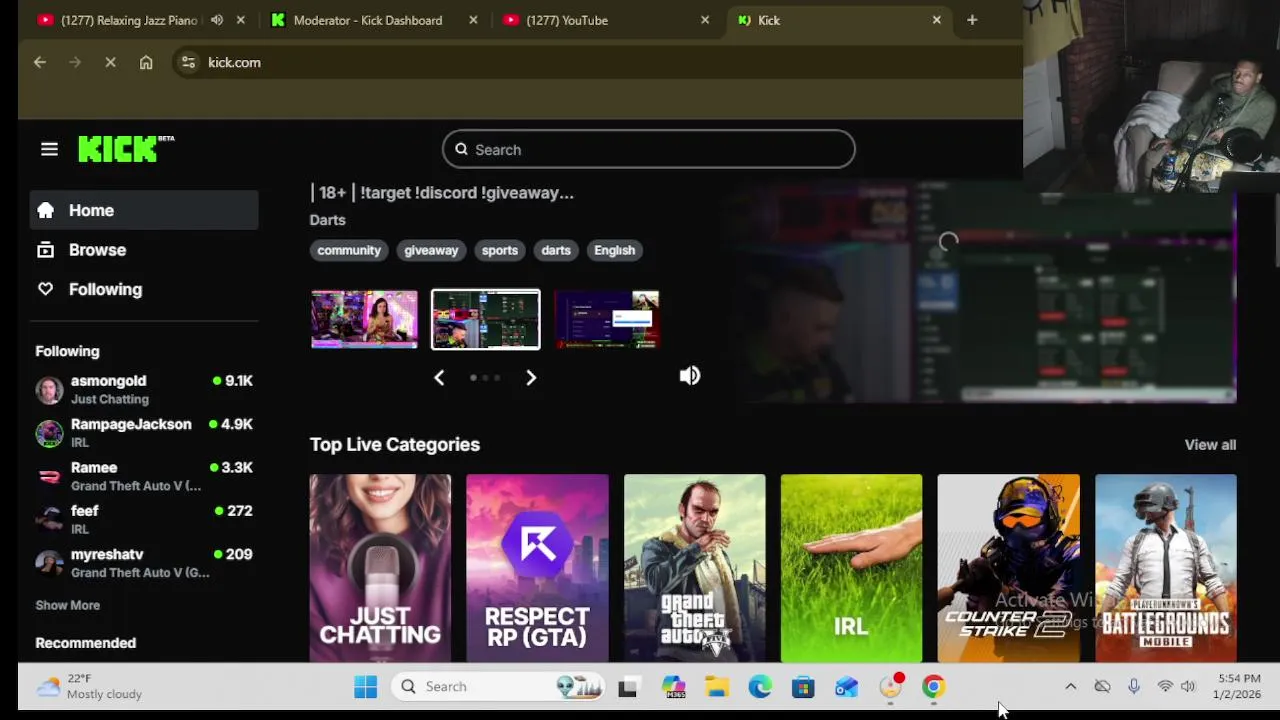
Task: Stop loading the page
Action: pyautogui.click(x=110, y=62)
